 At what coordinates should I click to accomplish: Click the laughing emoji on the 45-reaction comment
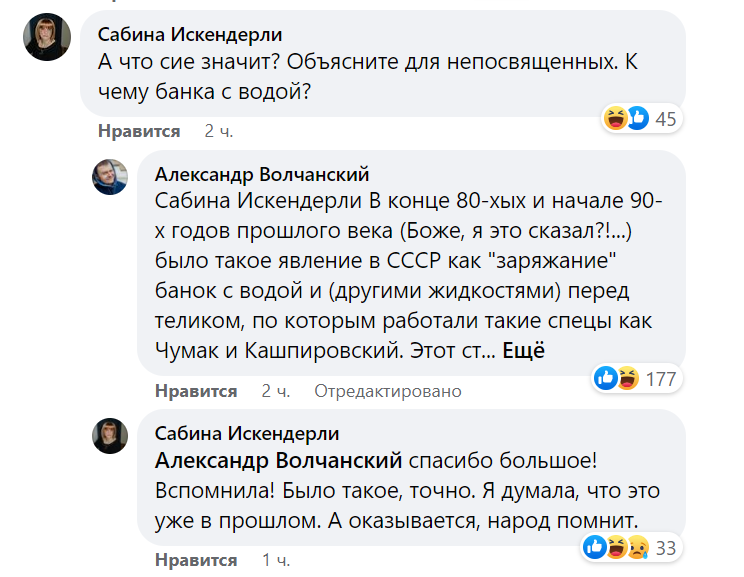point(615,118)
